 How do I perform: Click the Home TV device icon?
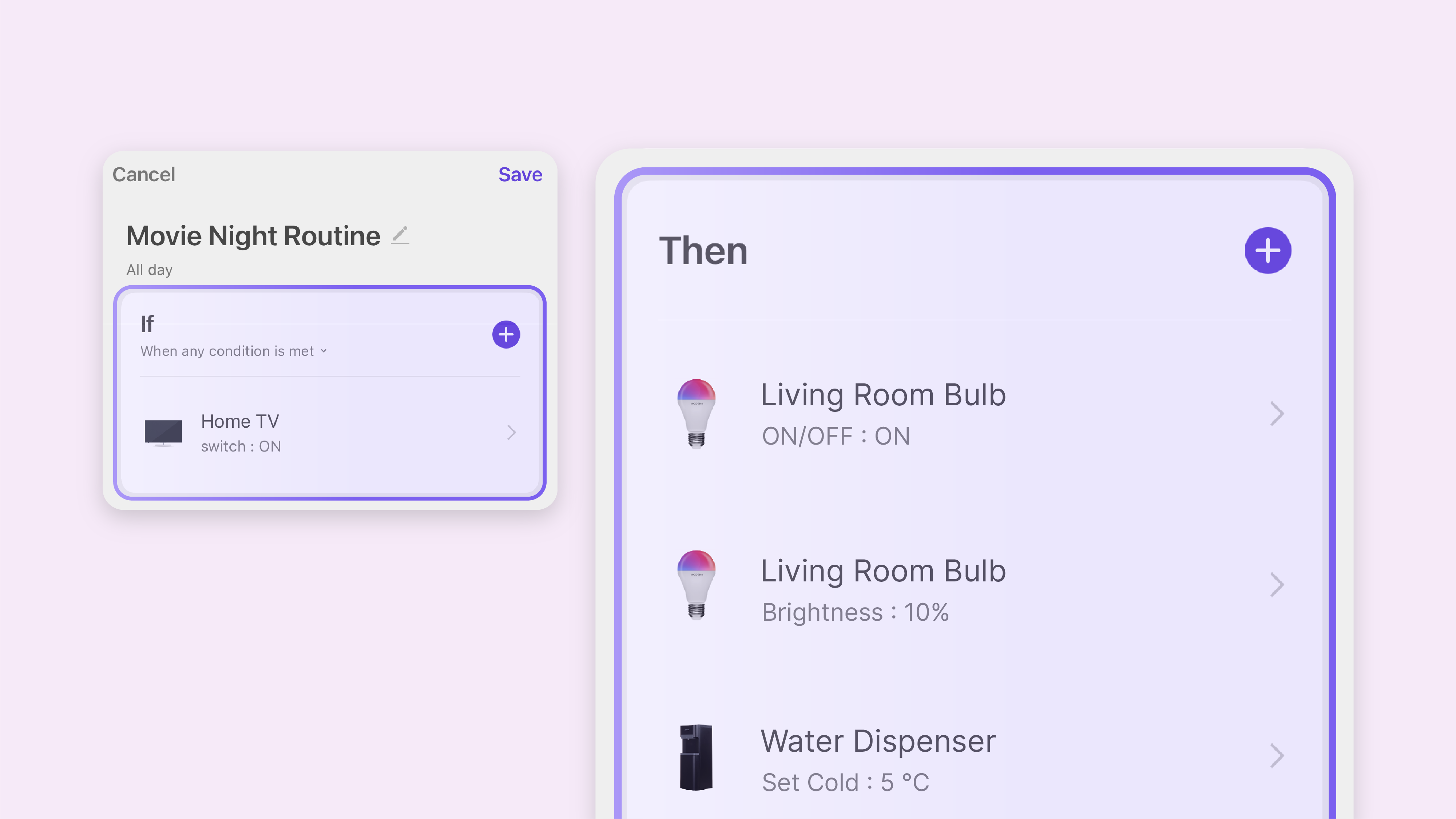point(163,433)
